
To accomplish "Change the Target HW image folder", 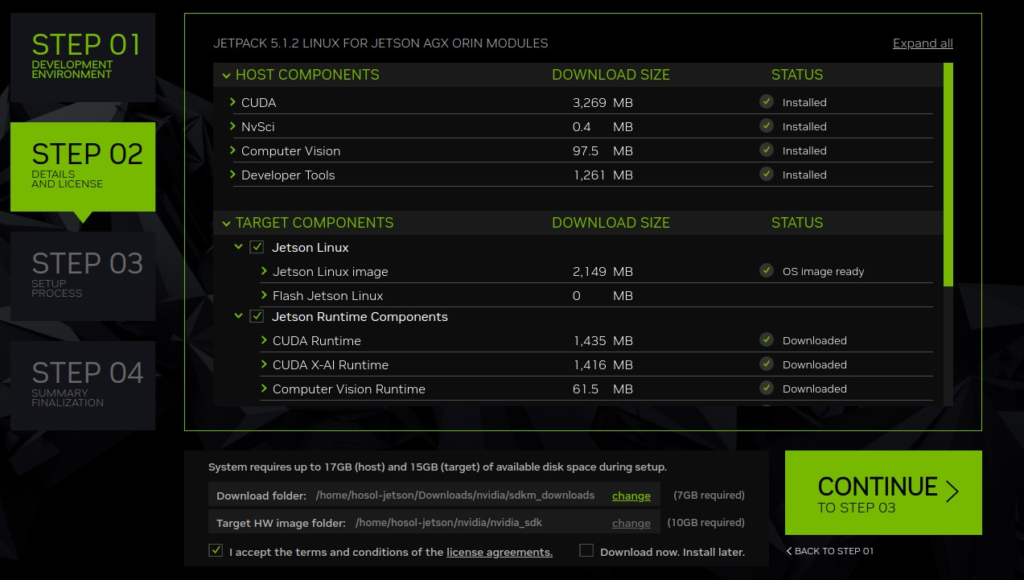I will 631,523.
